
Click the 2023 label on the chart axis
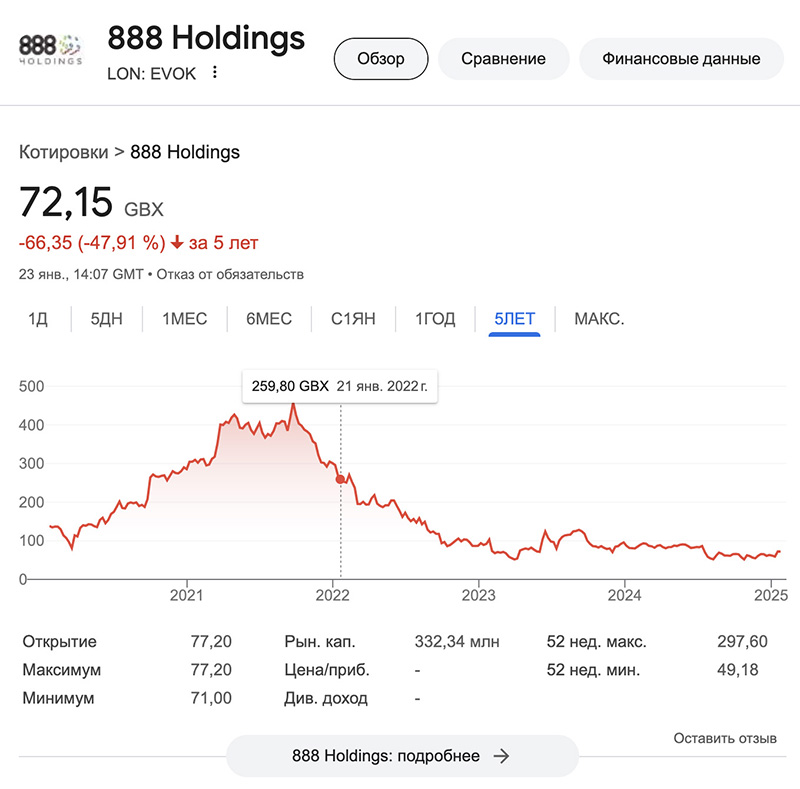[478, 596]
